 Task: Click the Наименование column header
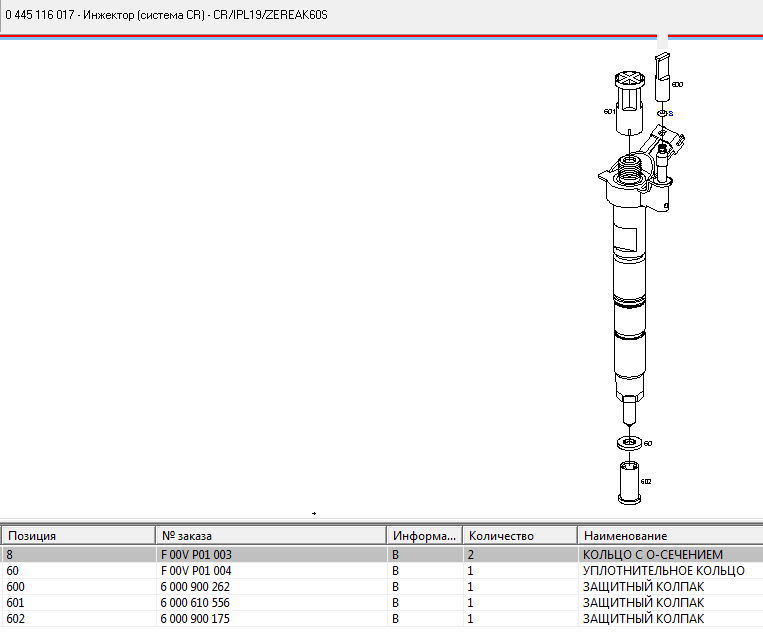(x=668, y=536)
